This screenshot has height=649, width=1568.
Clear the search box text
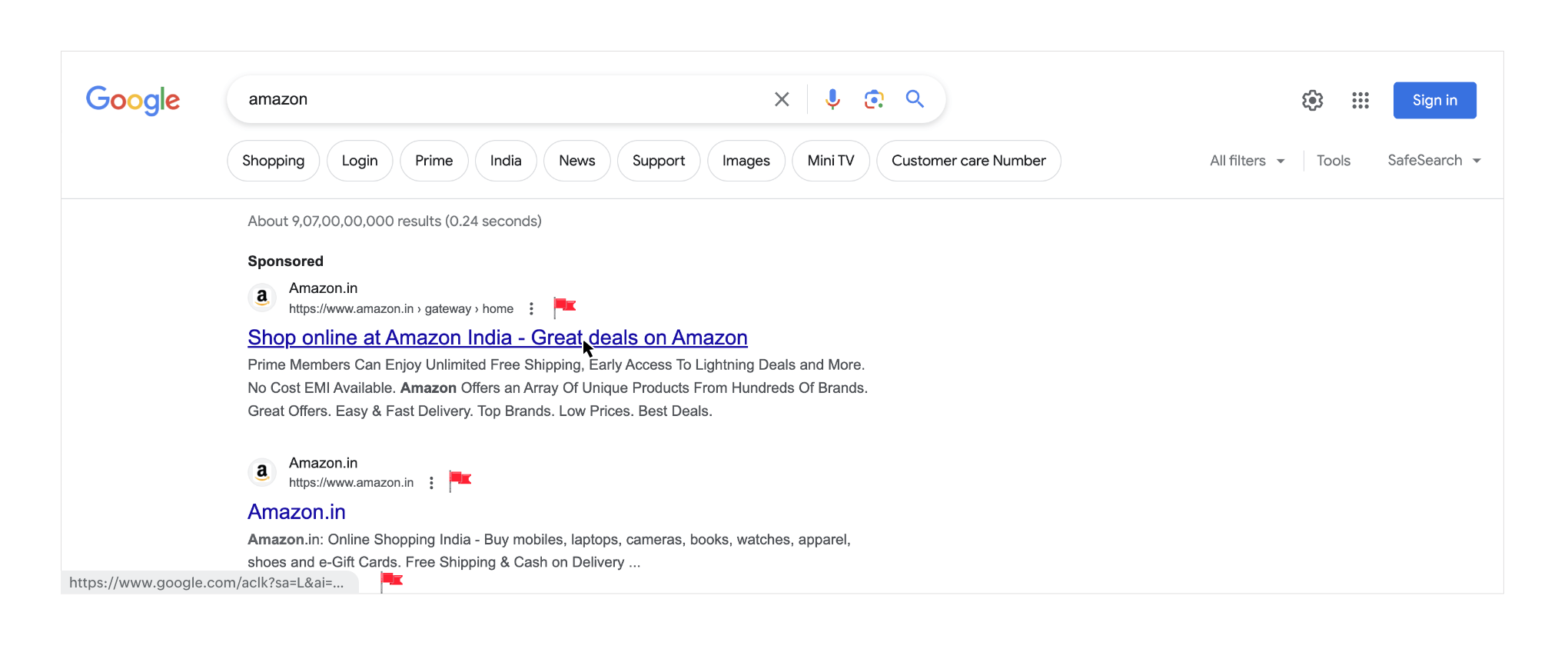coord(782,99)
